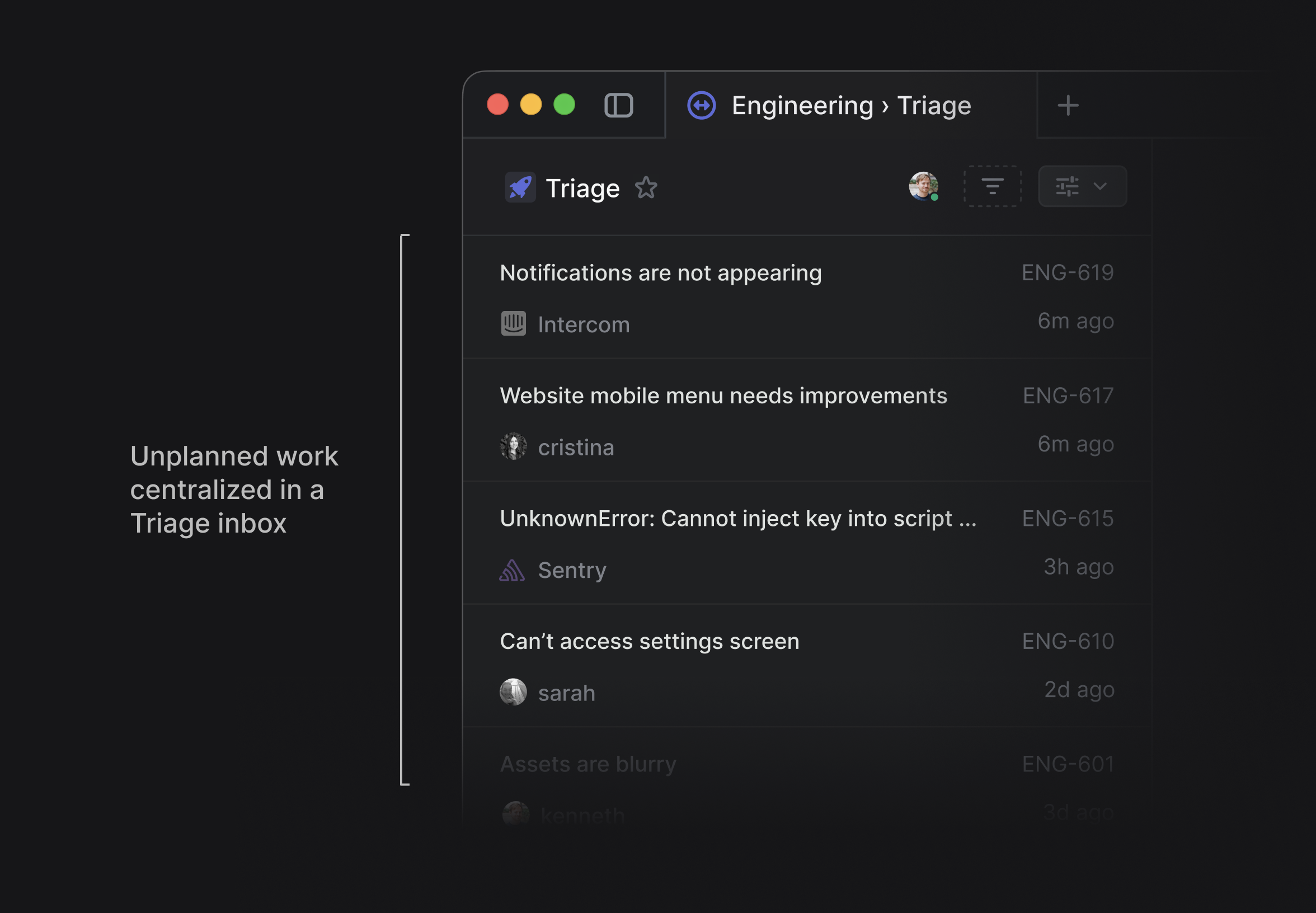Open new tab with plus button

[x=1068, y=105]
